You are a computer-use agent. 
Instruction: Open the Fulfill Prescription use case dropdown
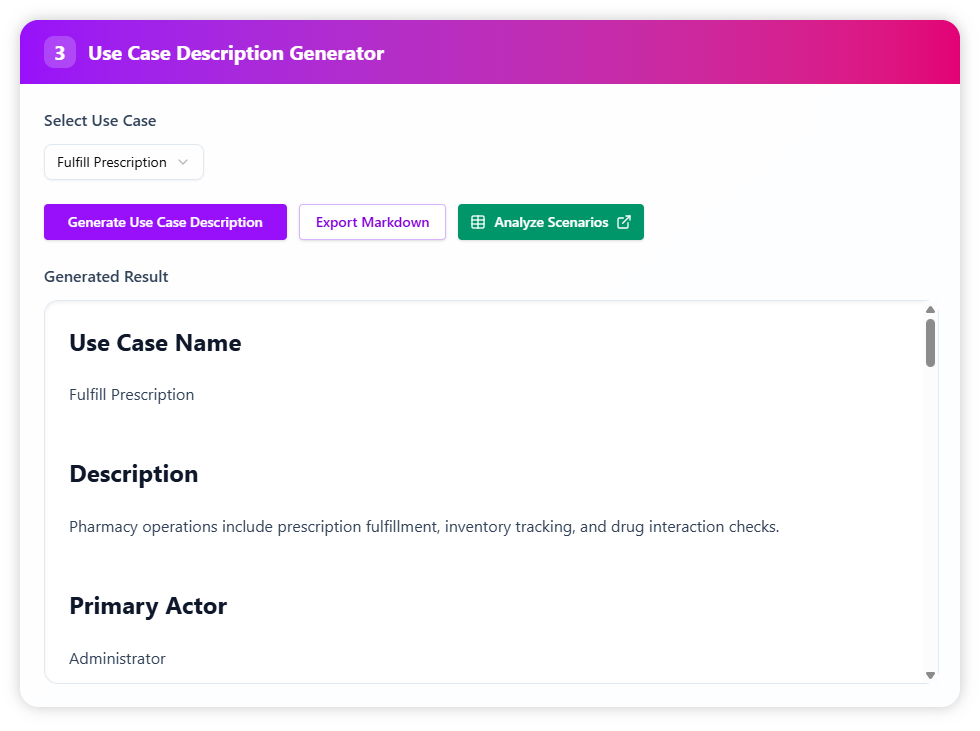pos(123,162)
